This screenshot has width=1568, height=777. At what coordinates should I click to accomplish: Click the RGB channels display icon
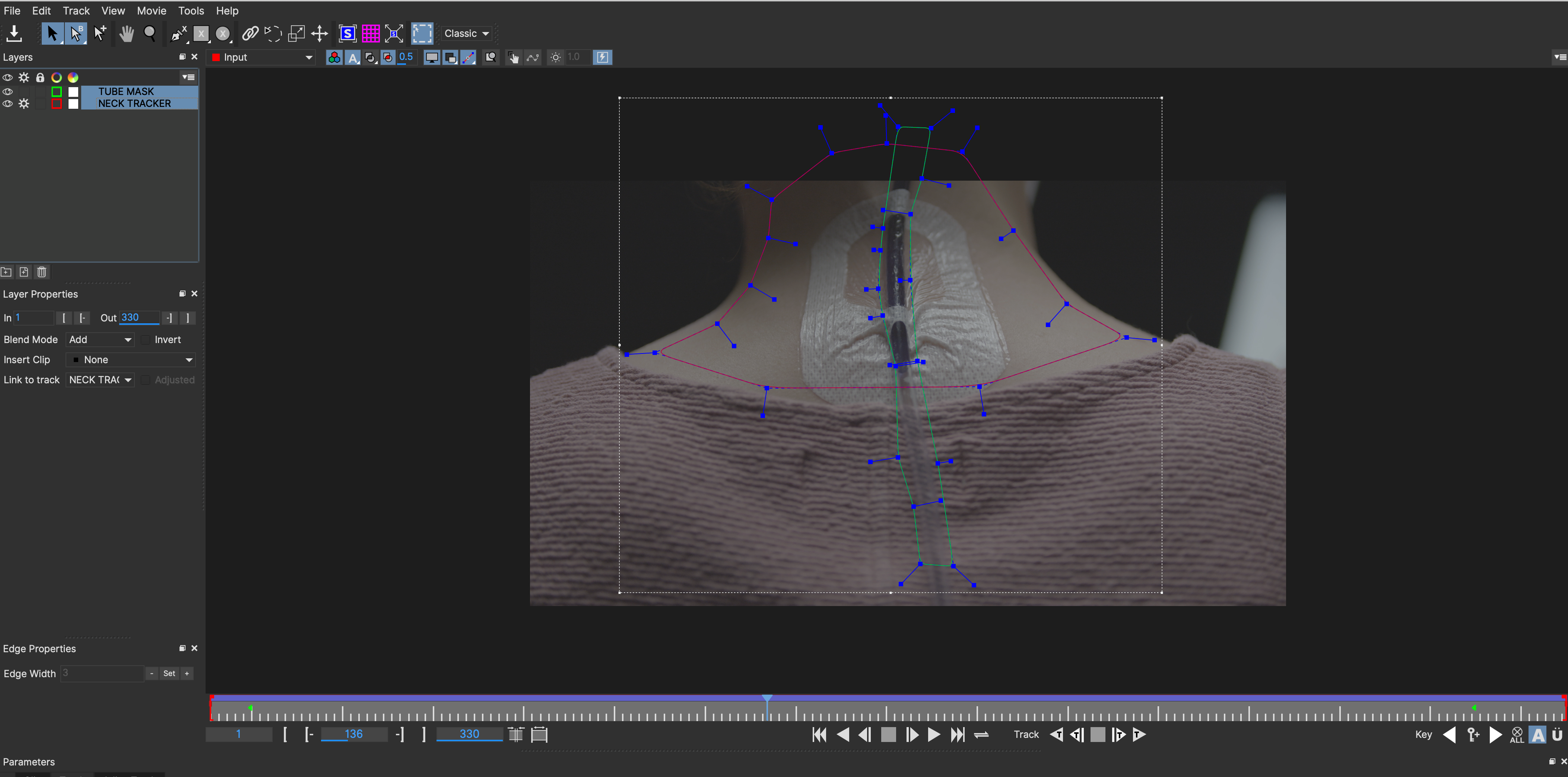pyautogui.click(x=334, y=57)
